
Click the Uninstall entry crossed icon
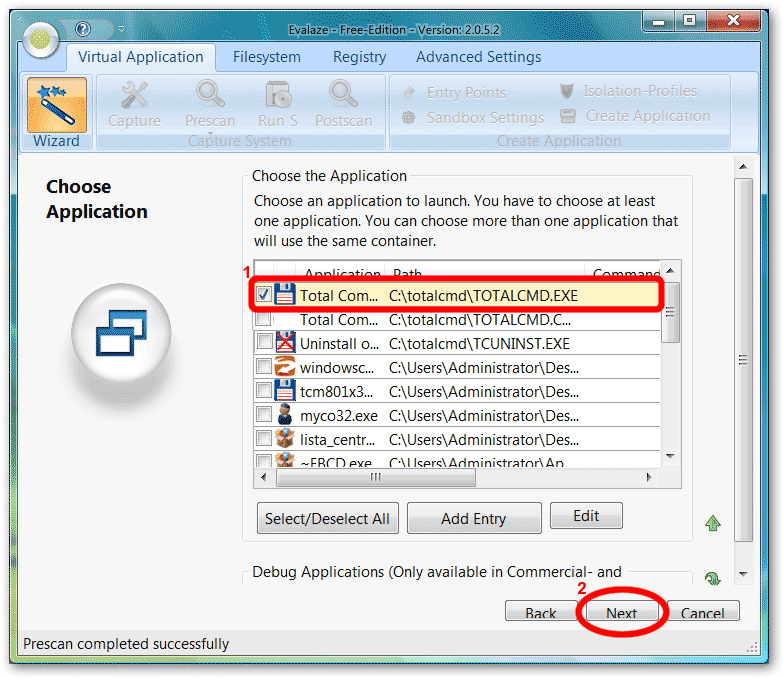[285, 342]
